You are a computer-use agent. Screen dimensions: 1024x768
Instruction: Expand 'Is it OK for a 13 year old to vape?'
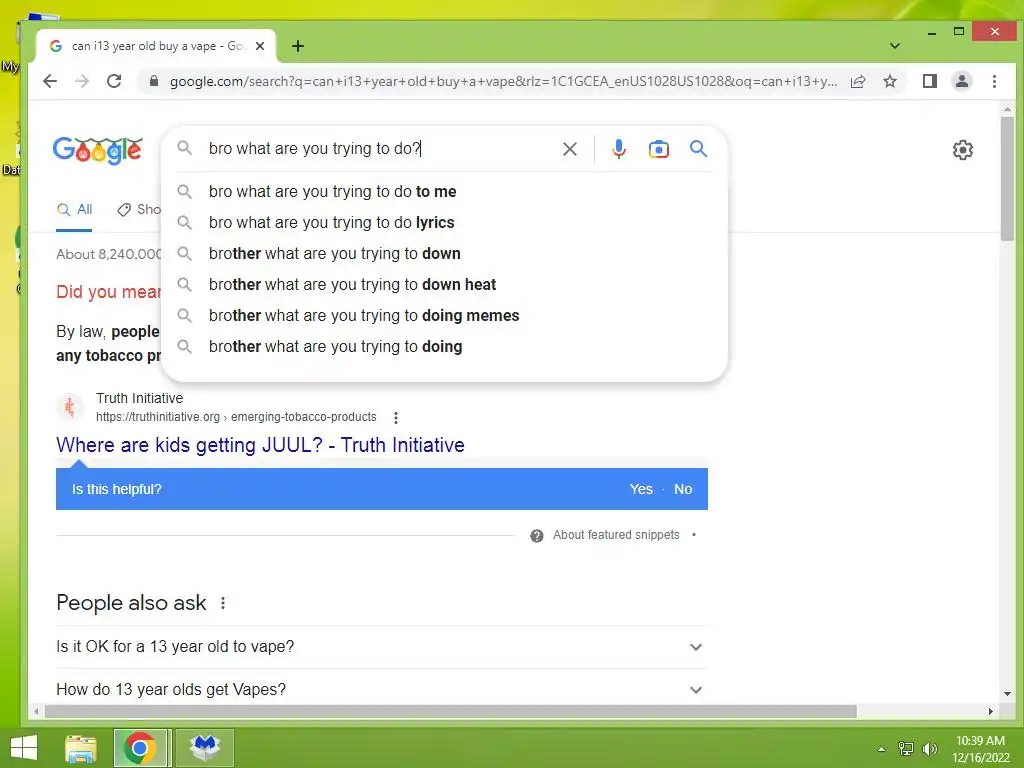(x=381, y=647)
